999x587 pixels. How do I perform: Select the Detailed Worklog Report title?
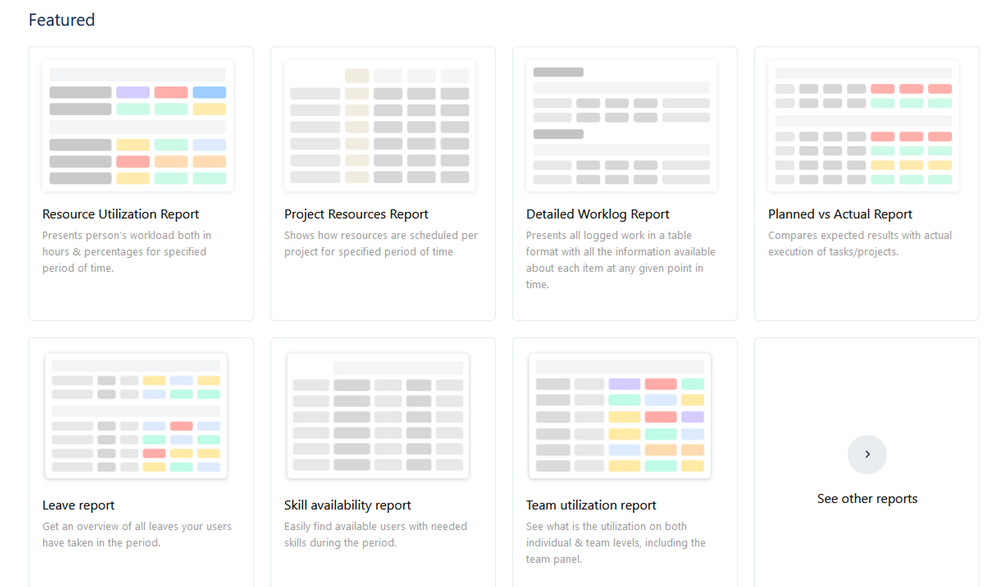pyautogui.click(x=598, y=214)
